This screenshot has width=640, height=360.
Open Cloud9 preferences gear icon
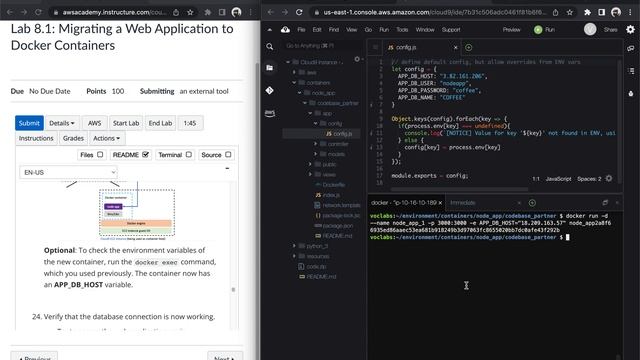click(631, 29)
